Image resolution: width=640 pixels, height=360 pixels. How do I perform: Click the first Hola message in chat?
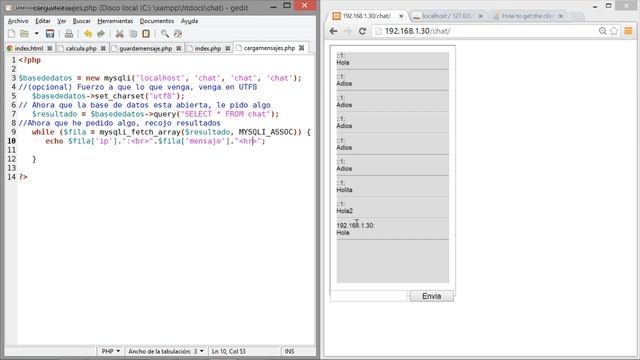[342, 62]
